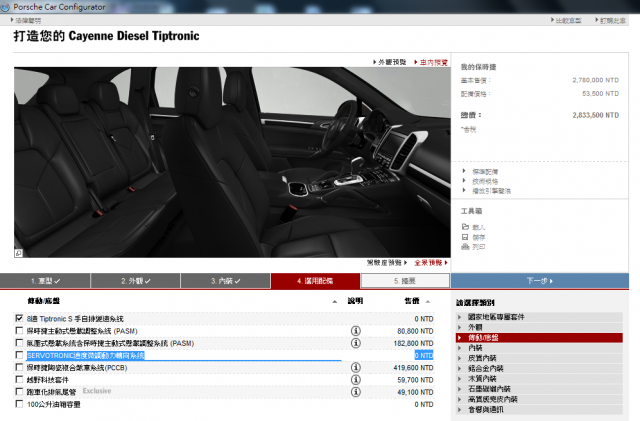Sort options by price using the 售價 arrow

tap(428, 301)
